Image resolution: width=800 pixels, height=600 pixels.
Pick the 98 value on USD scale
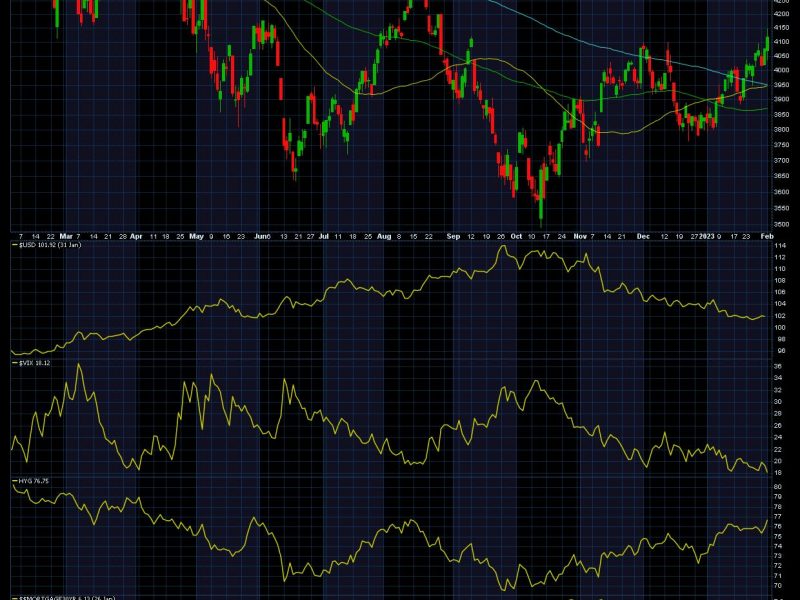pos(781,339)
